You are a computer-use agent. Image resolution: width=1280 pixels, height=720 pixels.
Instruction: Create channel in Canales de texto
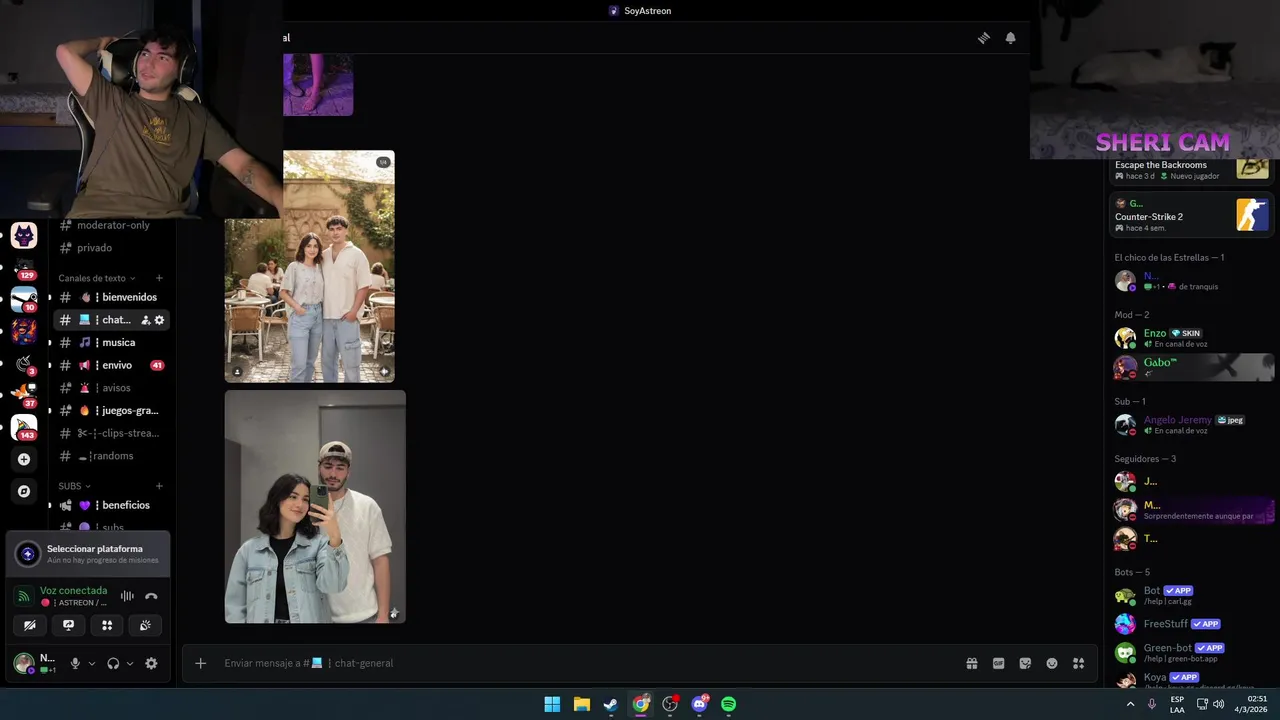click(x=159, y=278)
